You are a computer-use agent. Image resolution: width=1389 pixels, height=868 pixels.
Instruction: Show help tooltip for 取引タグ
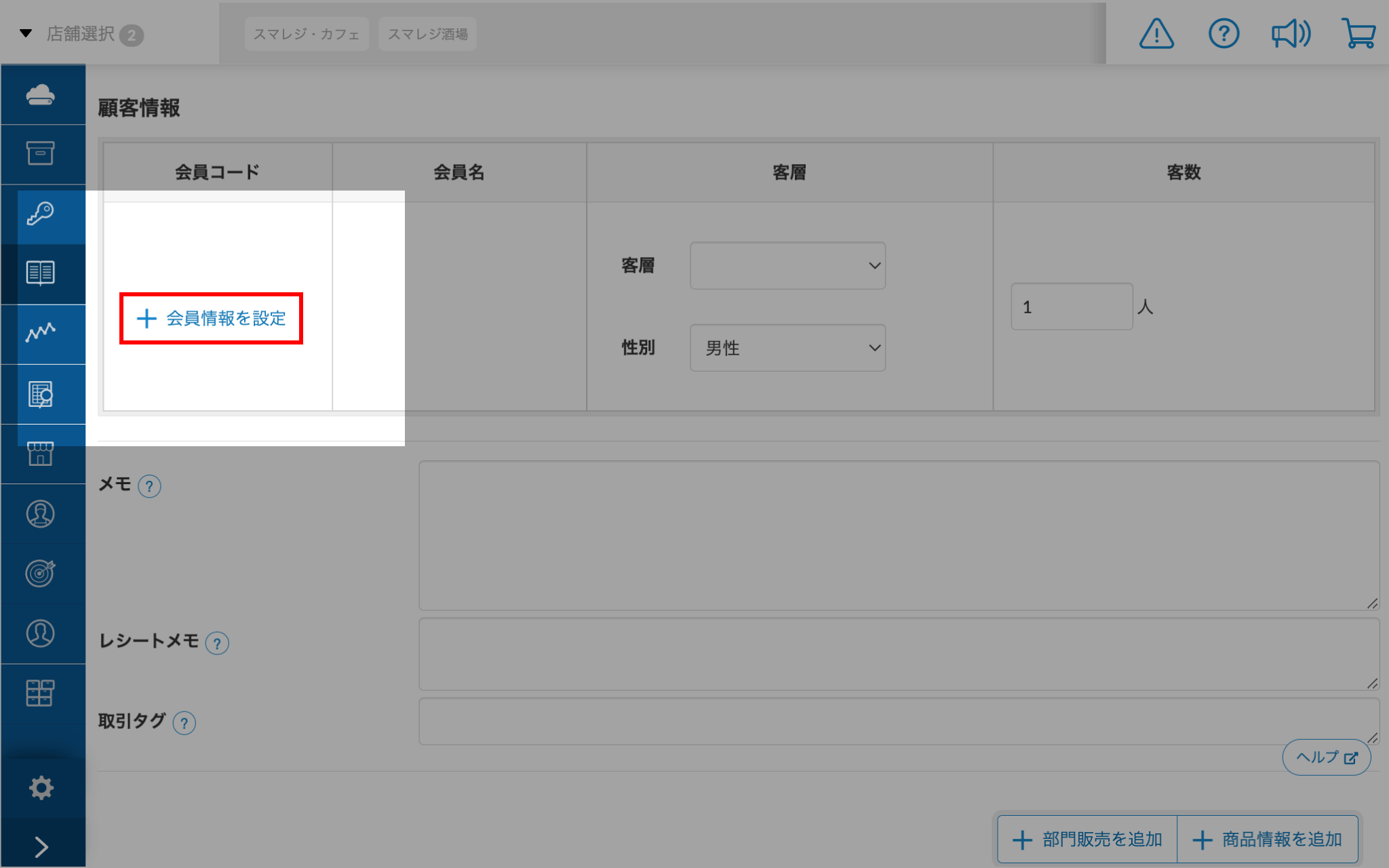pos(184,724)
